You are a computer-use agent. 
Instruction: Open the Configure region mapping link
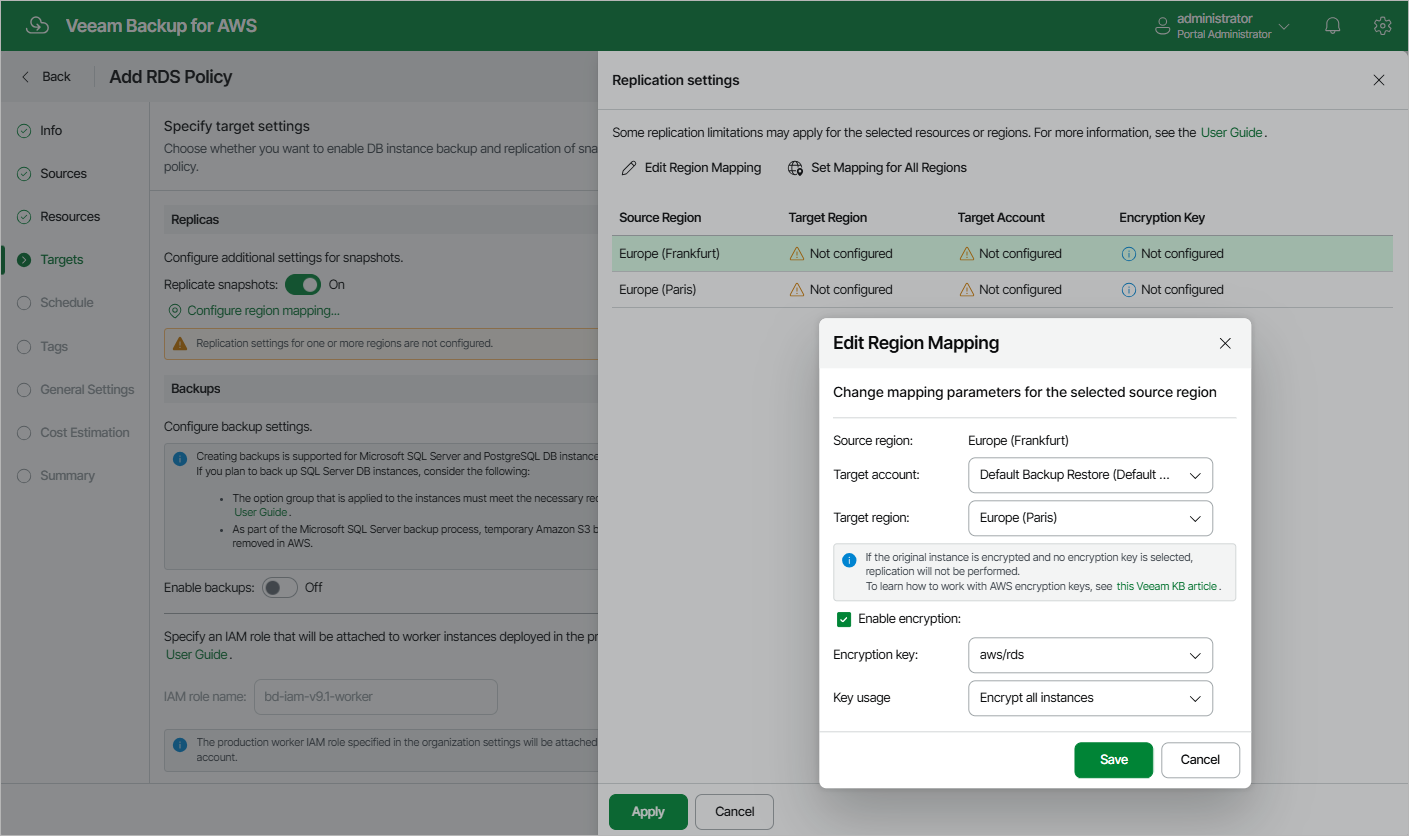(x=264, y=311)
